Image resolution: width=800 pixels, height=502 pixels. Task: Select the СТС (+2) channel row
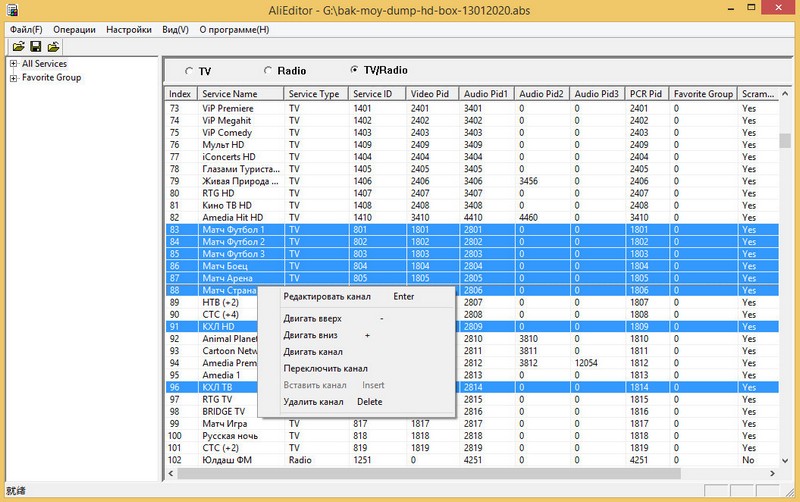[472, 448]
